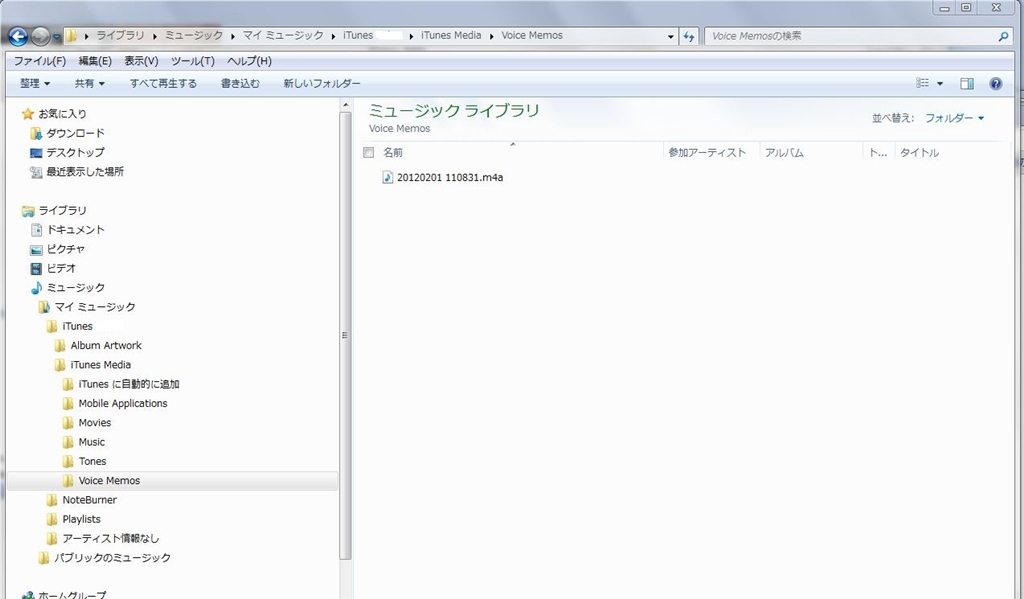Select the ダウンロード folder in favorites

click(x=74, y=133)
